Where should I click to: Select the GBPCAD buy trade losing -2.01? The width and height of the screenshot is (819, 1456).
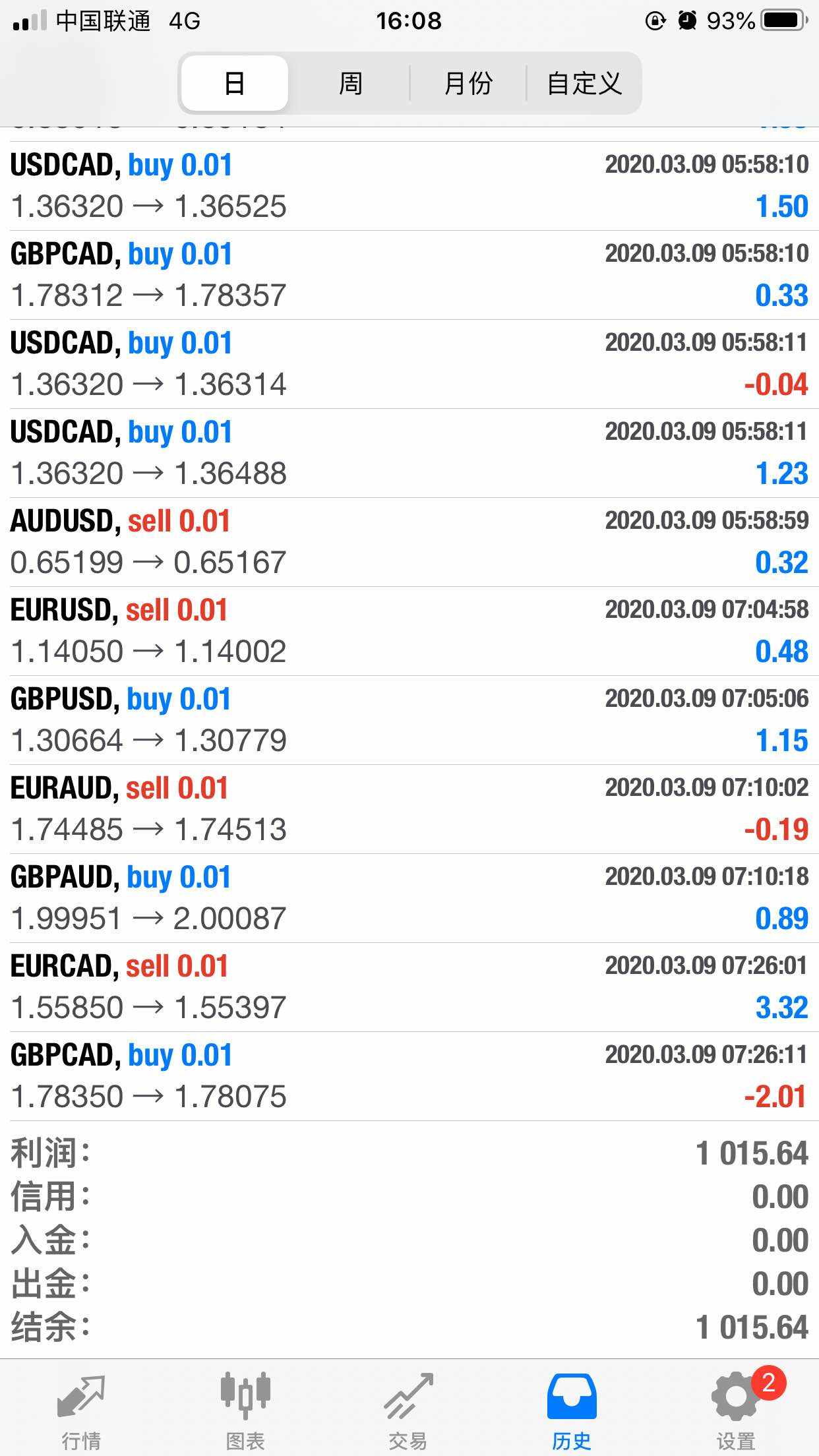[x=409, y=1076]
